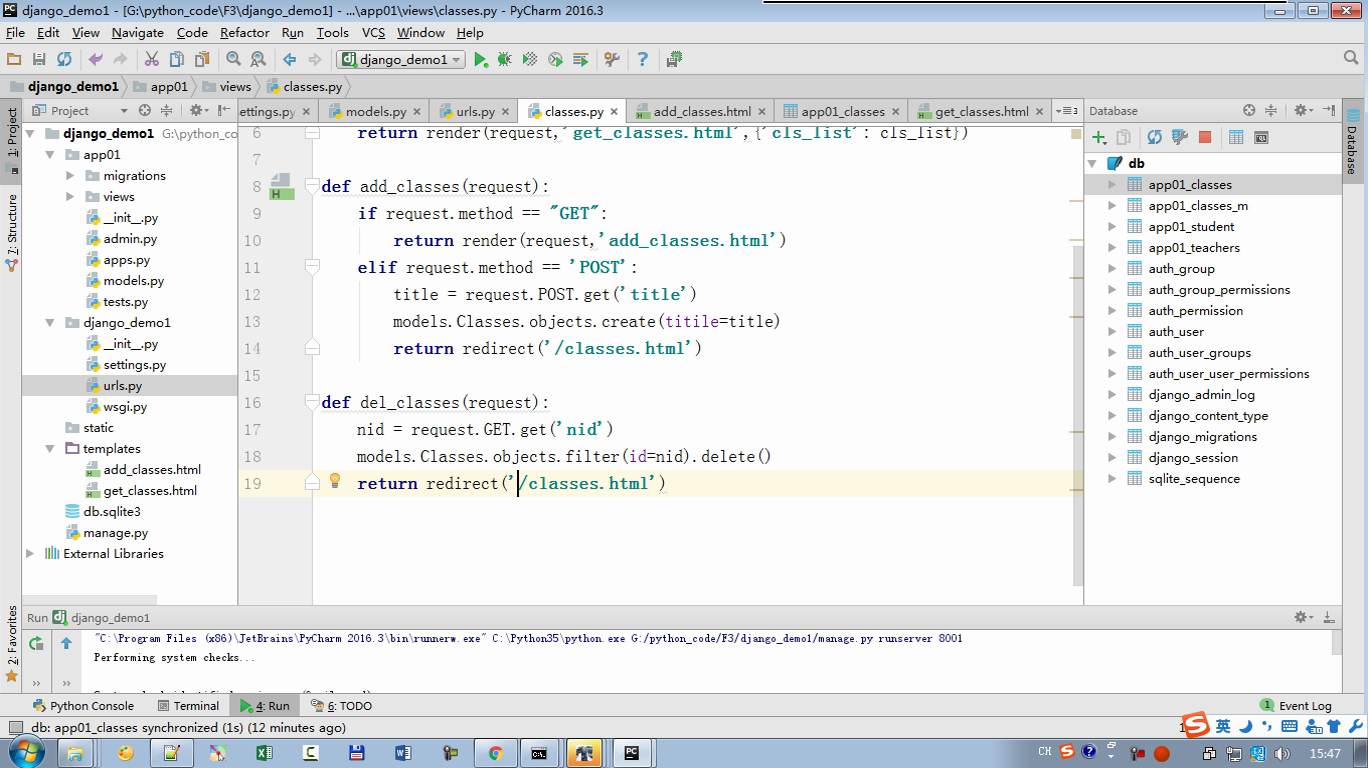
Task: Open the VCS menu
Action: [x=373, y=32]
